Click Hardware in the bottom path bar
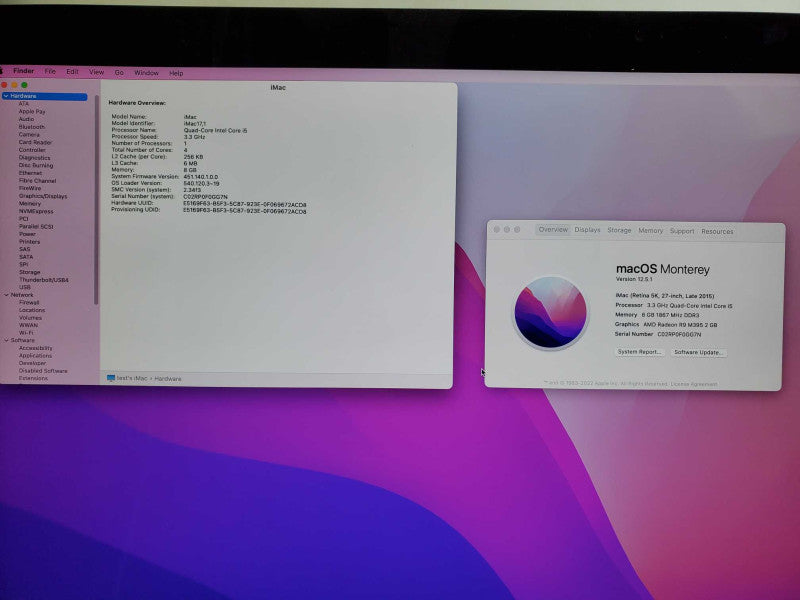Screen dimensions: 800x600 pyautogui.click(x=168, y=379)
